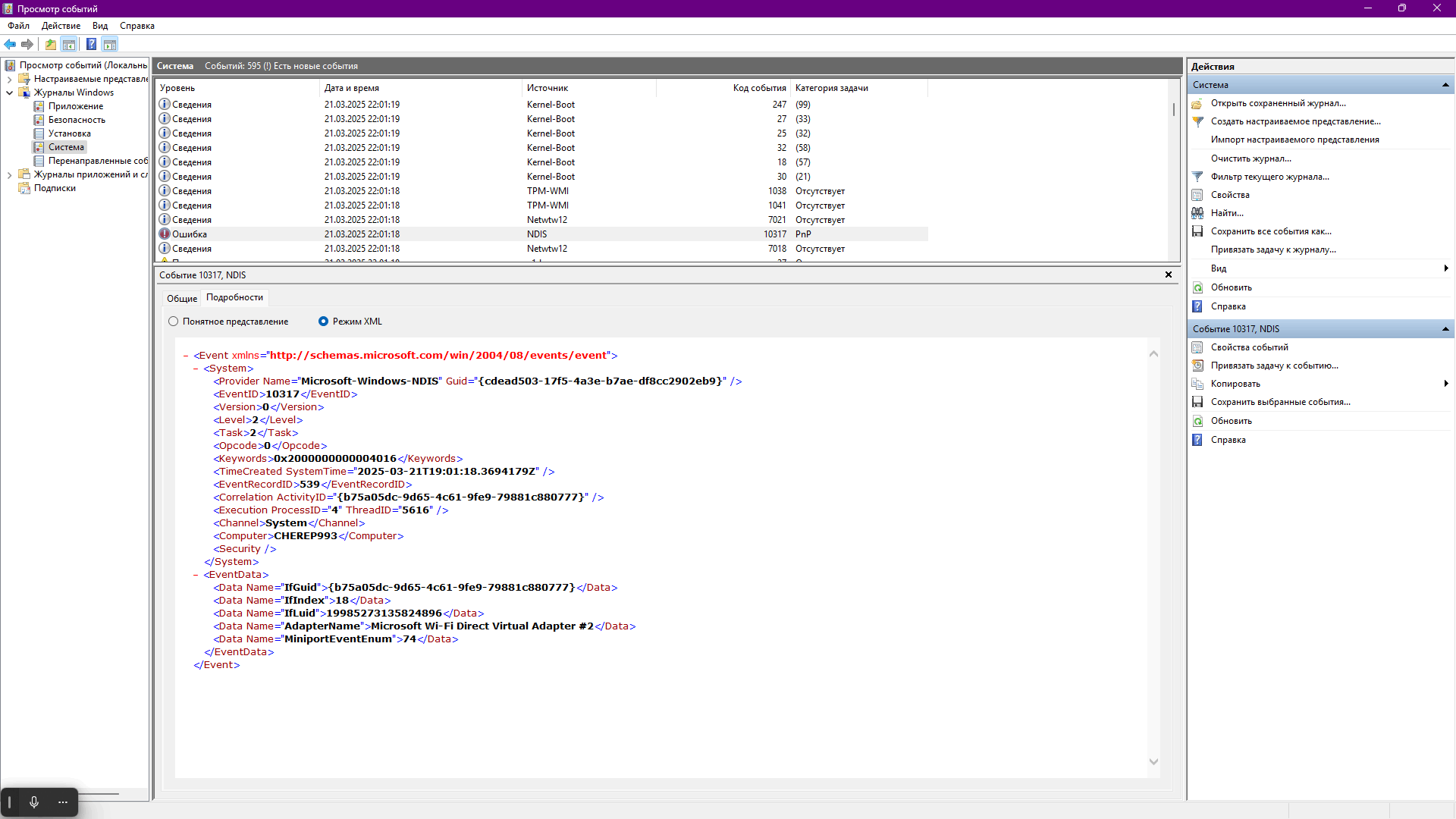Click the microphone icon in the floating voice bar
This screenshot has height=819, width=1456.
(34, 802)
